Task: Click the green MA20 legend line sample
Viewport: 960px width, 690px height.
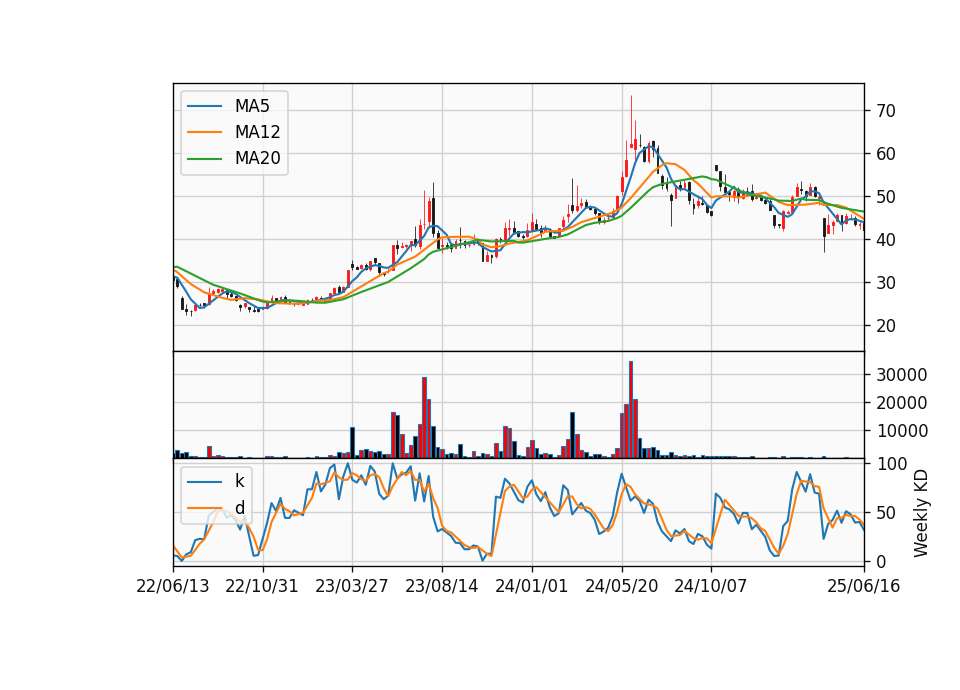Action: [x=204, y=159]
